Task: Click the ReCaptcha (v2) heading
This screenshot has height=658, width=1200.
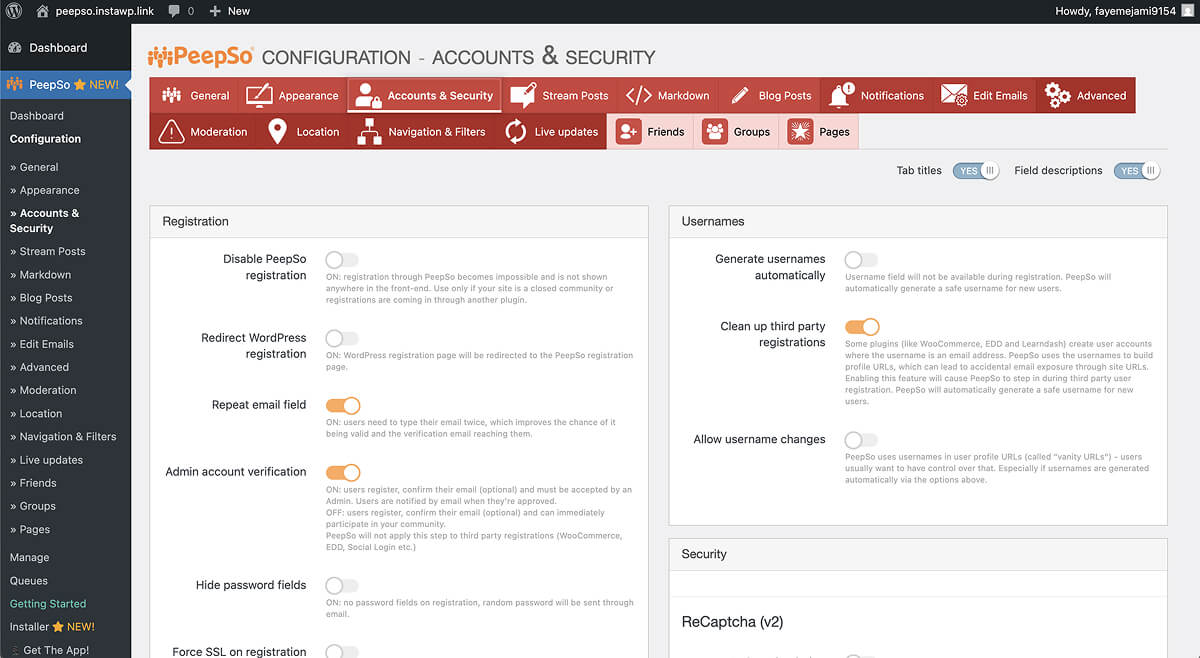Action: point(732,622)
